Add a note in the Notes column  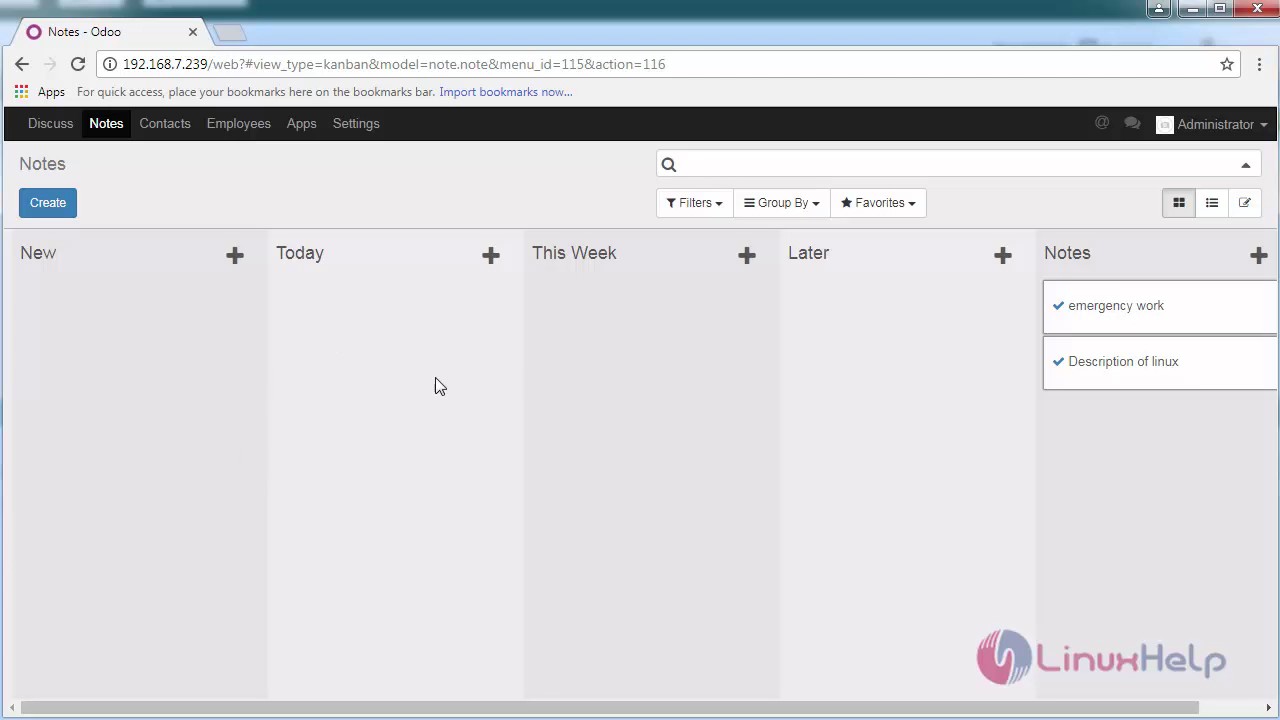click(1259, 256)
